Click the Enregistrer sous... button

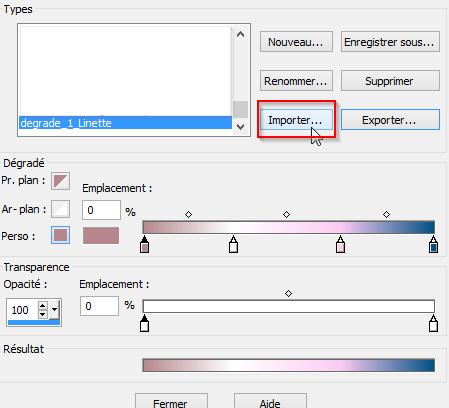tap(390, 42)
